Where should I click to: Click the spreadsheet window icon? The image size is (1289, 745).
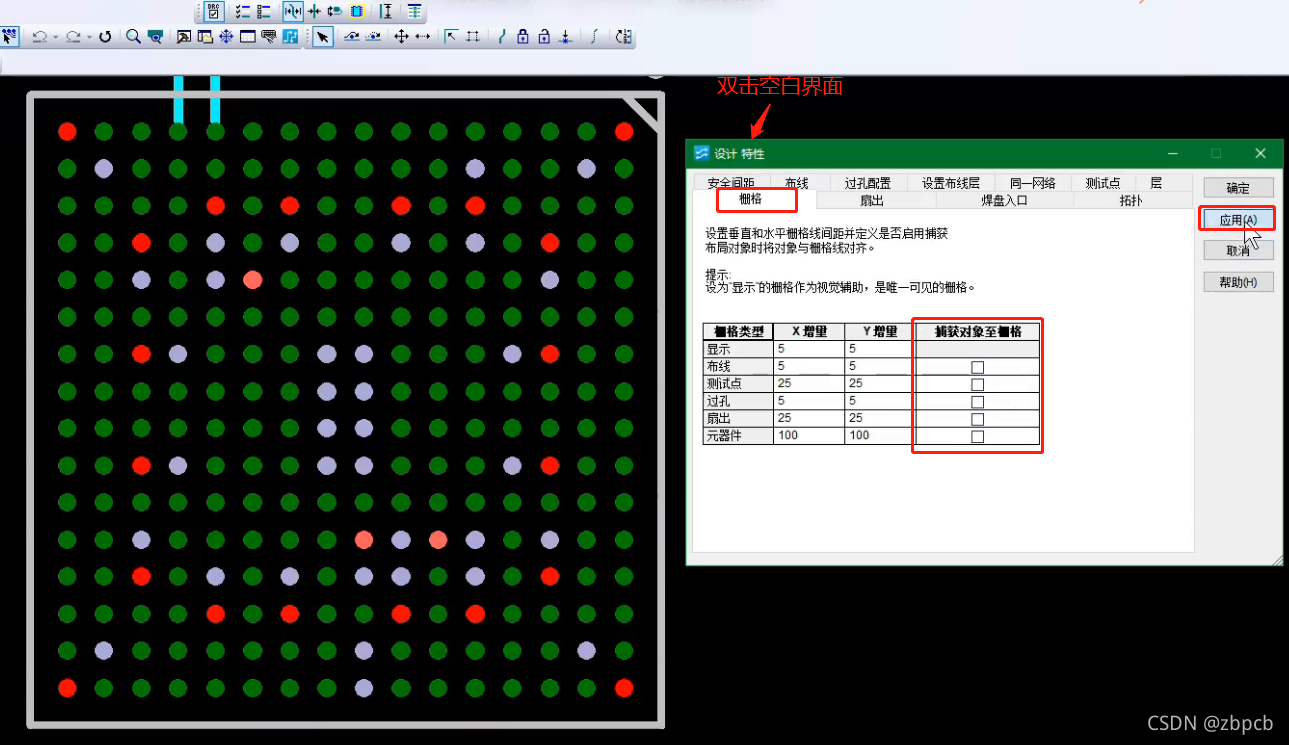click(x=248, y=37)
